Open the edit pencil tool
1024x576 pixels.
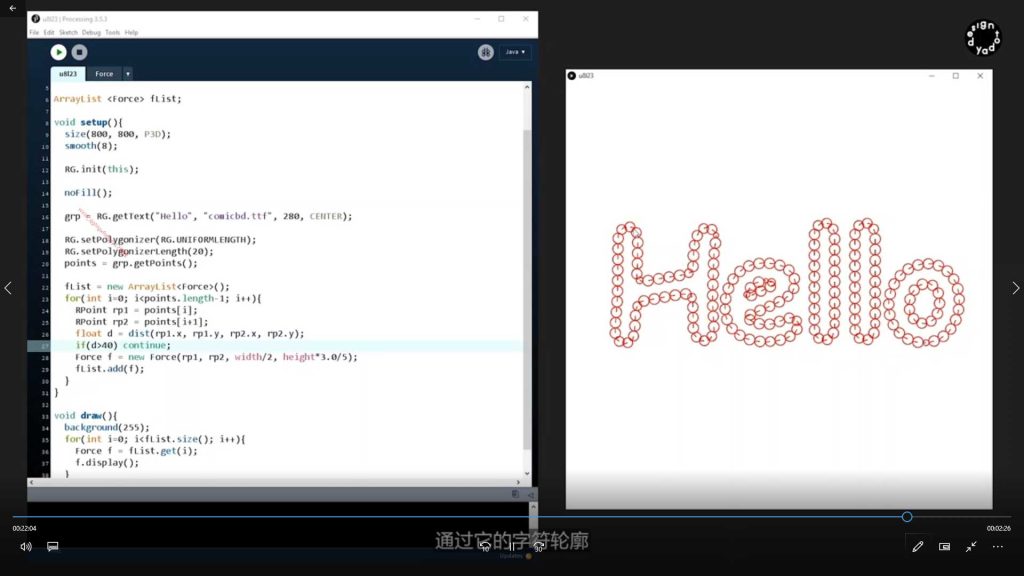point(917,547)
